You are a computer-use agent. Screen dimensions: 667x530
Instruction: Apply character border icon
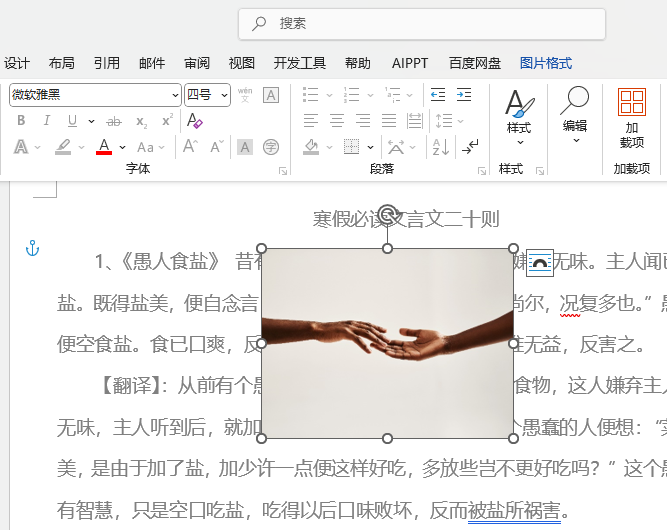[271, 95]
